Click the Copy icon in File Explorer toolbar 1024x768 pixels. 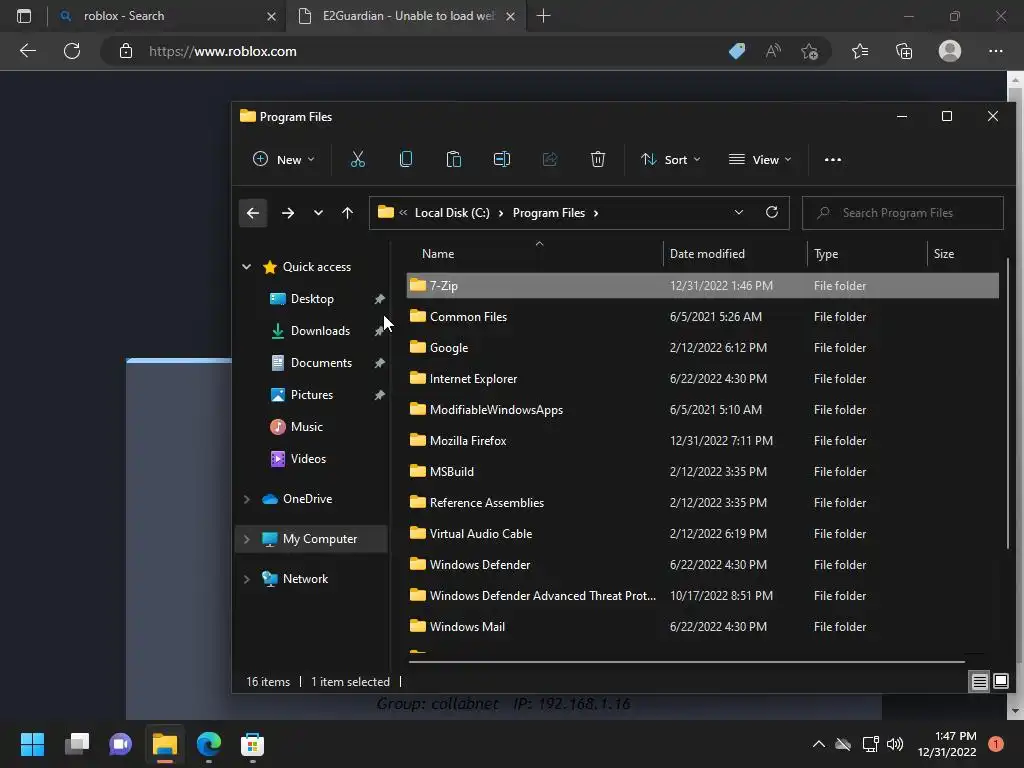[406, 159]
